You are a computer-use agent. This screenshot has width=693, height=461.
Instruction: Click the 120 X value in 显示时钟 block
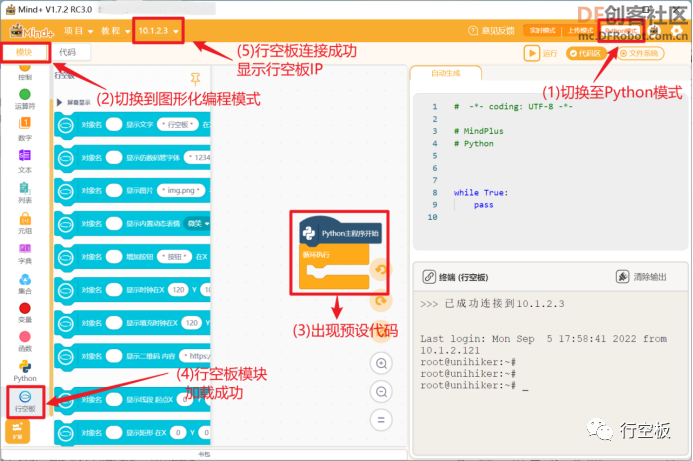178,290
